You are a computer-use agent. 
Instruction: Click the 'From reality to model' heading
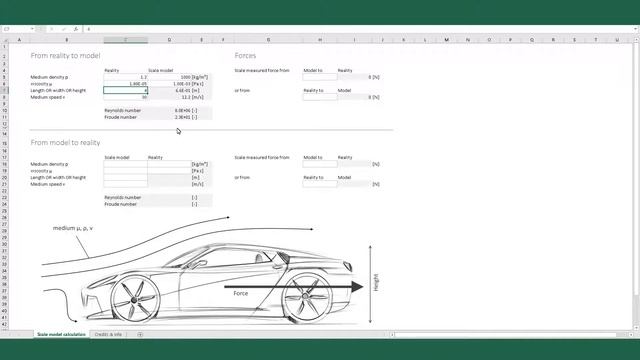(x=65, y=56)
